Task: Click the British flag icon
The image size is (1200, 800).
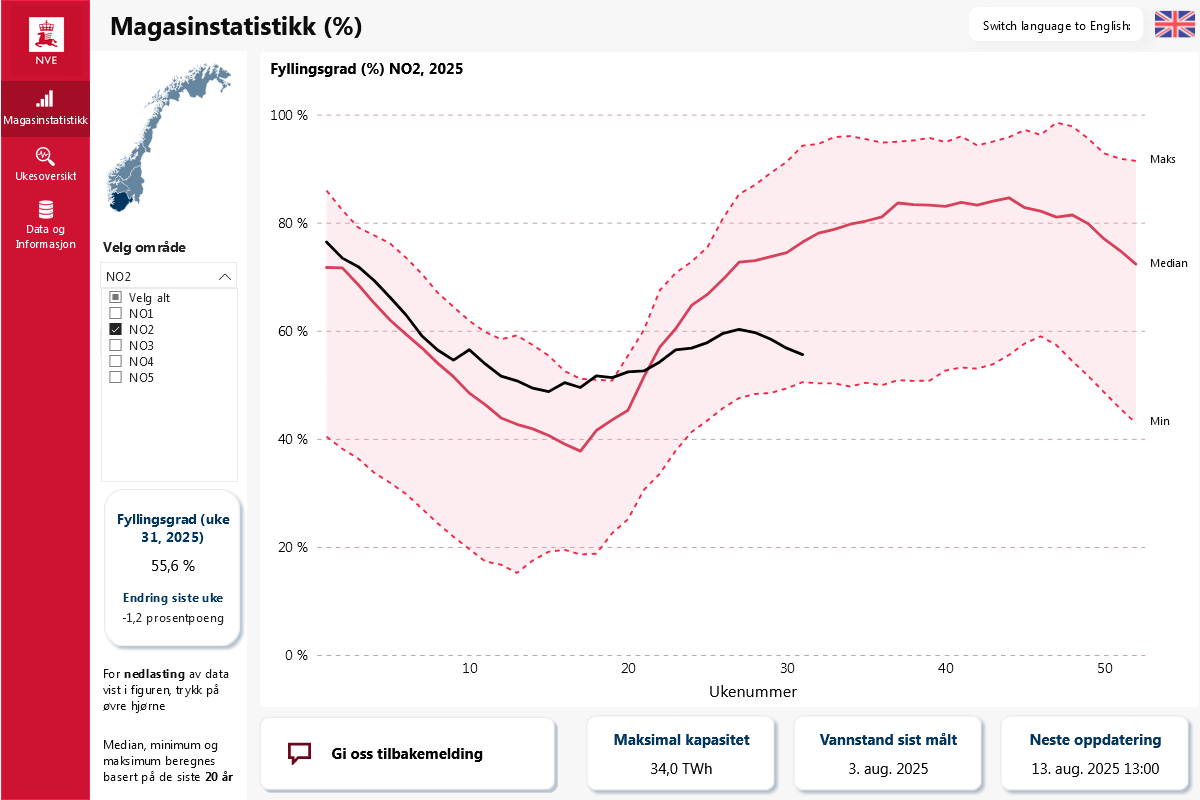Action: click(1174, 25)
